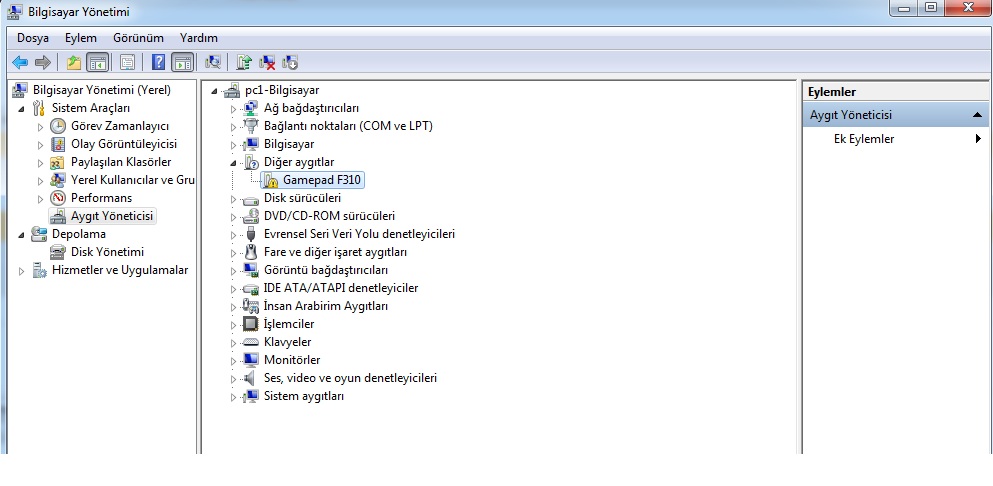Expand Hizmetler ve Uygulamalar node

[22, 271]
